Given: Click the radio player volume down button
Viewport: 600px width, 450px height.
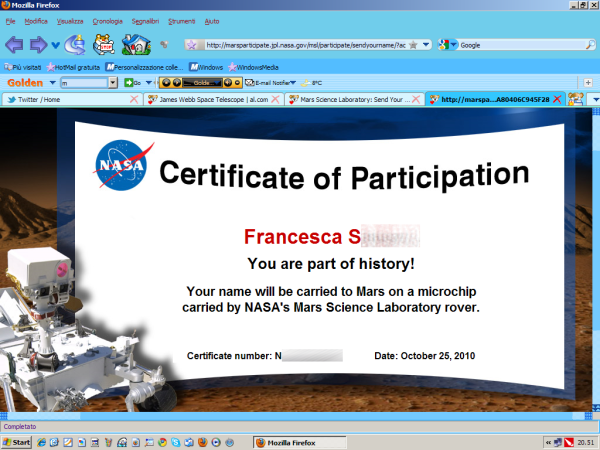Looking at the screenshot, I should (x=237, y=83).
